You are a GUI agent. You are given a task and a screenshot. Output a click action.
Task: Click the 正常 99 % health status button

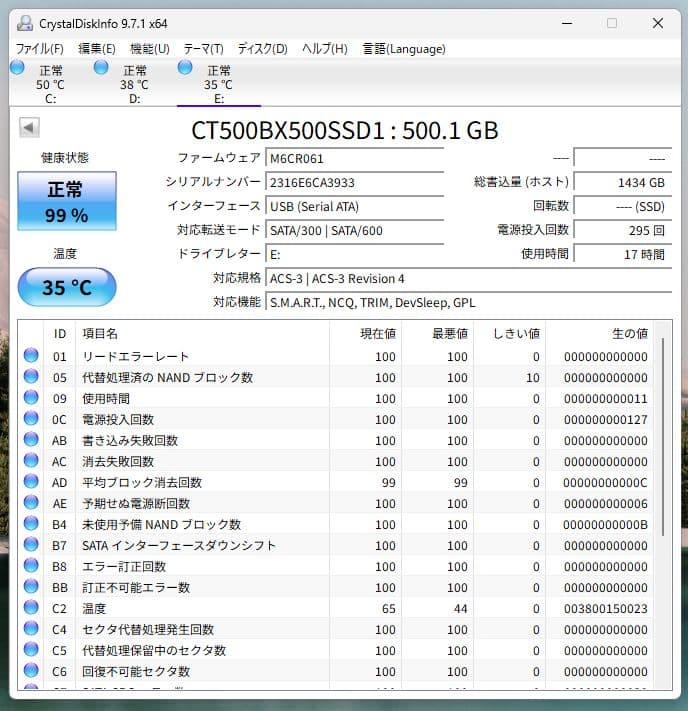point(67,201)
